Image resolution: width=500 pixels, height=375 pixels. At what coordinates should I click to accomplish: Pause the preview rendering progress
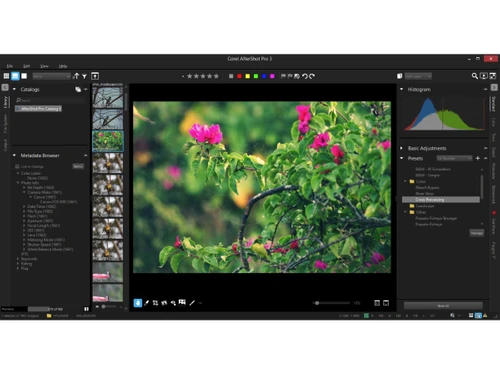tap(86, 309)
